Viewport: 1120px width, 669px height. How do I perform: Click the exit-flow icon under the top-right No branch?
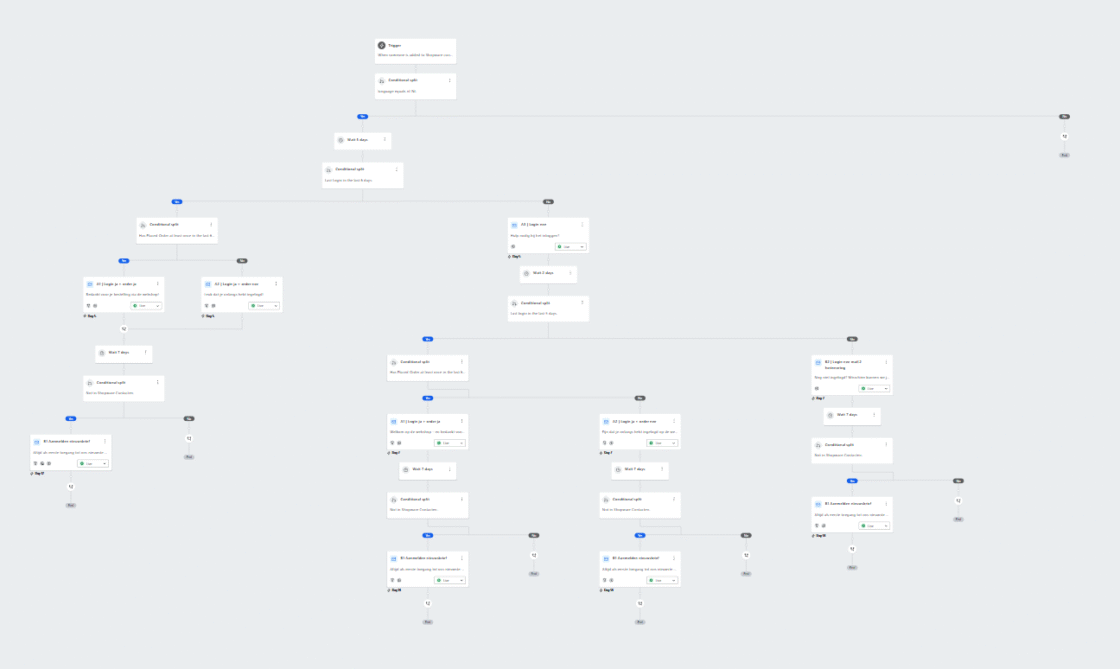click(x=1064, y=136)
